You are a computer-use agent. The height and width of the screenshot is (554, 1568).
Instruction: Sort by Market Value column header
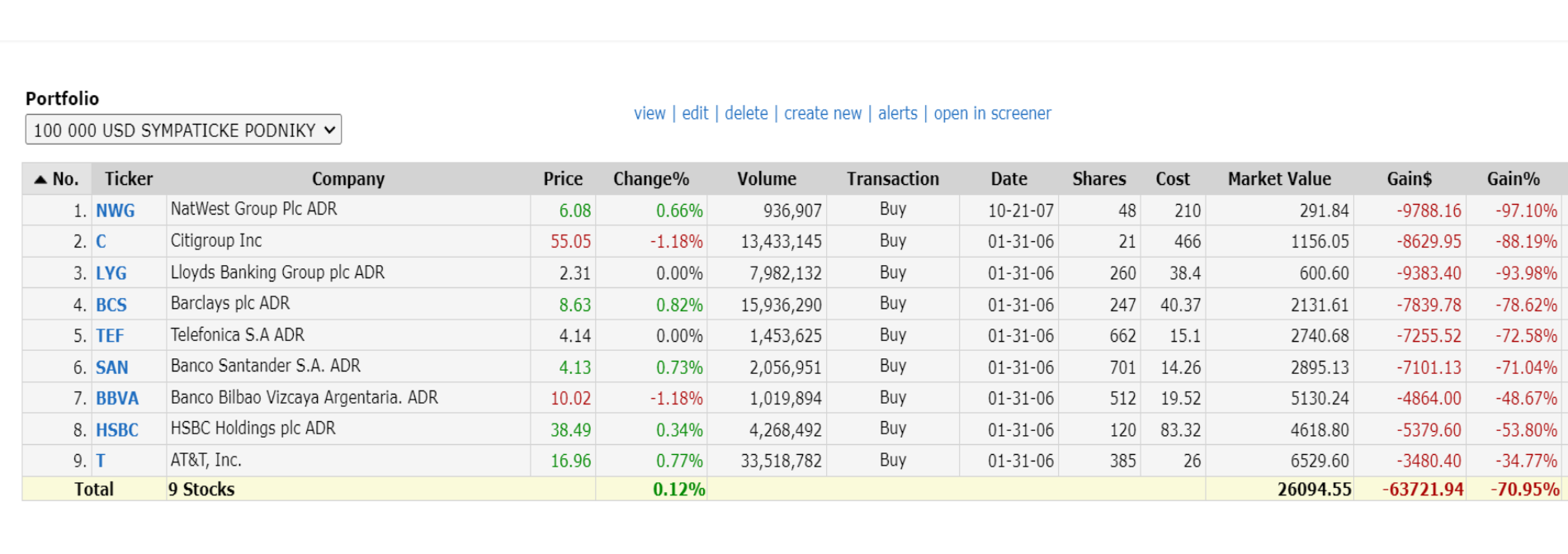coord(1279,178)
